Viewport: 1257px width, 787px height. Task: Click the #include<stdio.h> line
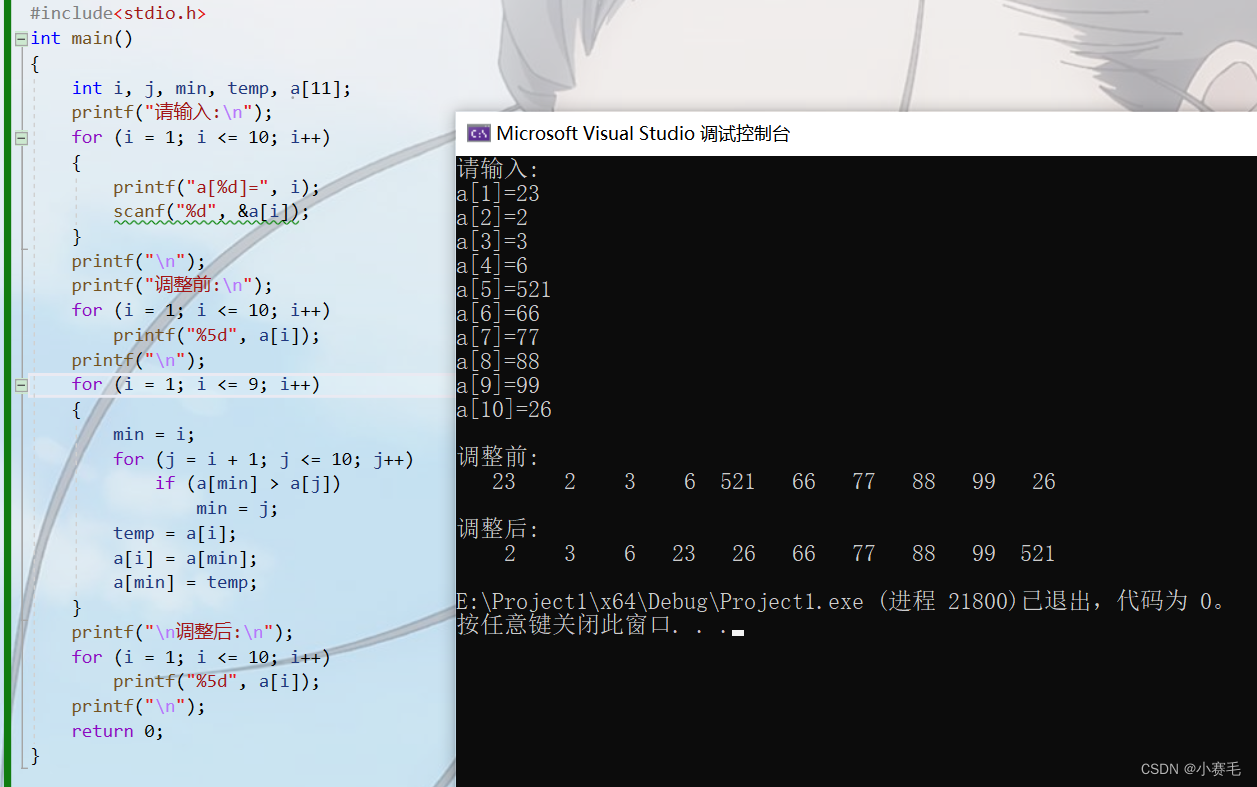coord(118,14)
